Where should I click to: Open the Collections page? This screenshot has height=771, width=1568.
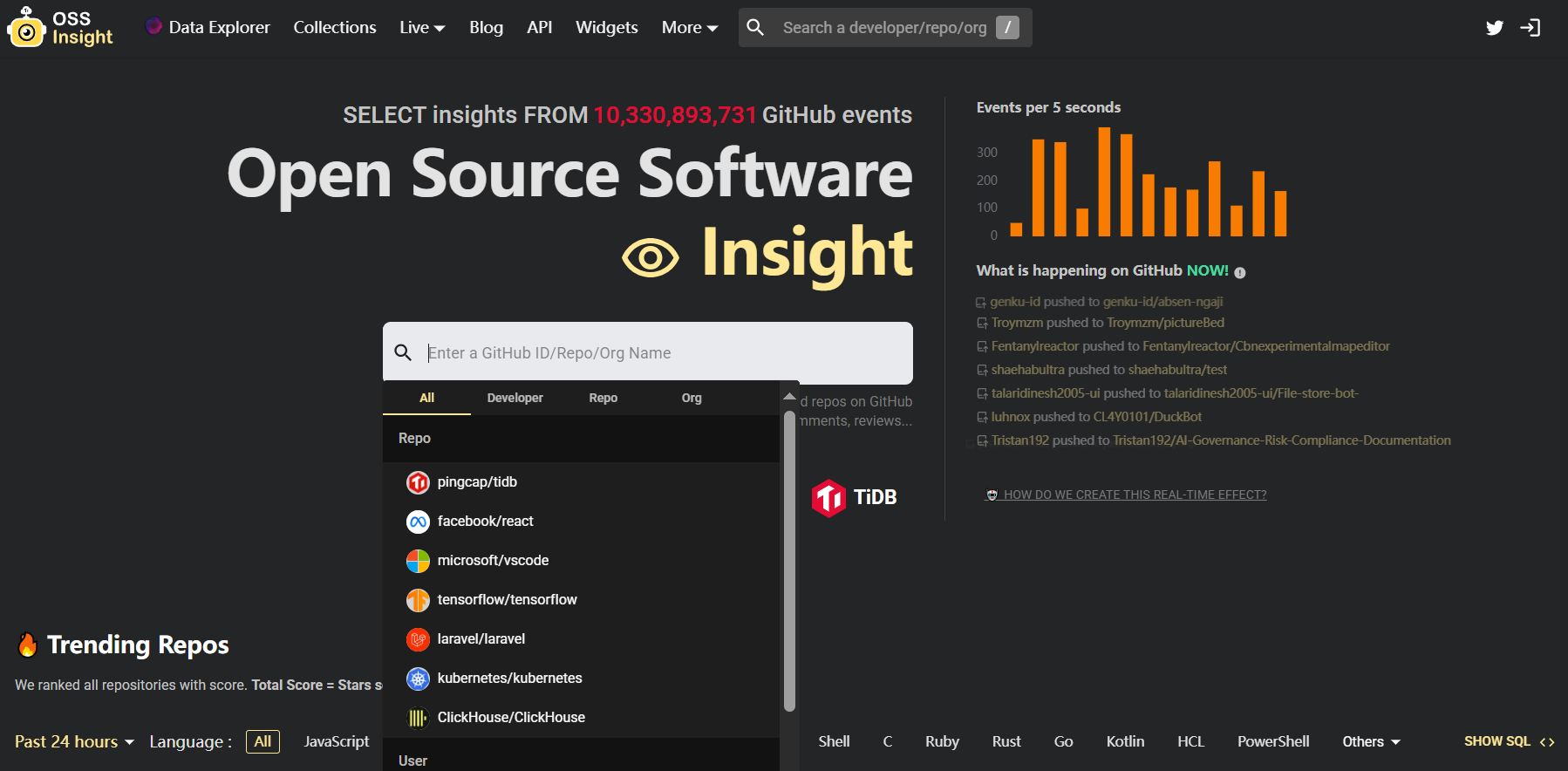[335, 27]
